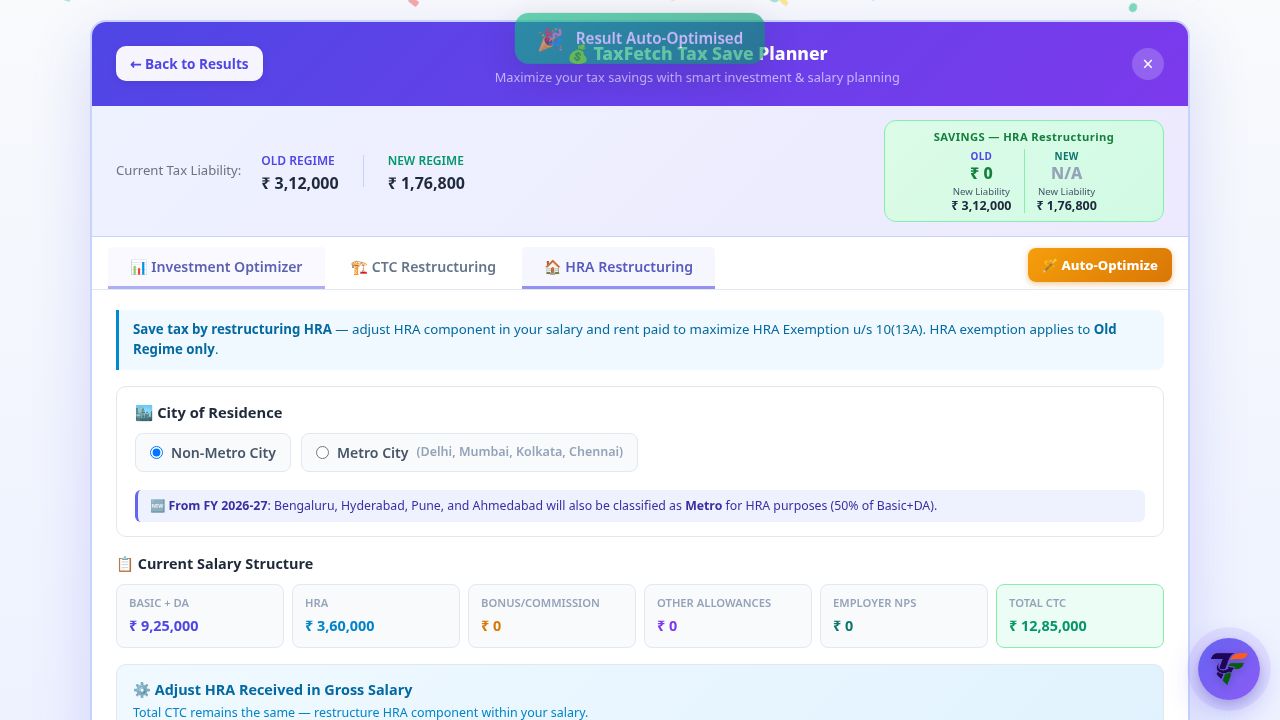This screenshot has width=1280, height=720.
Task: Click the FY 2026-27 metro classification notice
Action: tap(640, 506)
